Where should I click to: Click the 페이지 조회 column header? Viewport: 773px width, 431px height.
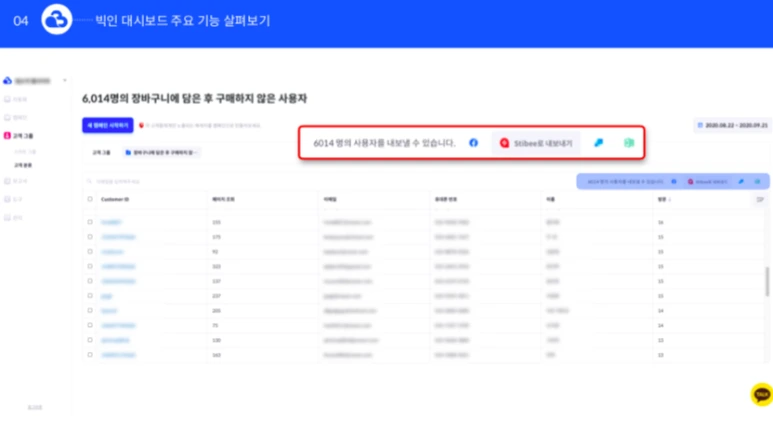(223, 199)
